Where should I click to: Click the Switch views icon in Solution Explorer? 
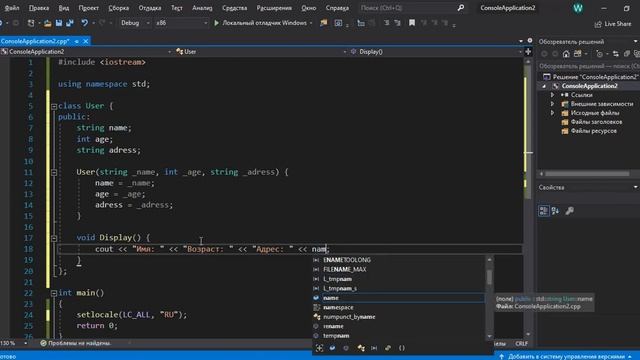[578, 54]
